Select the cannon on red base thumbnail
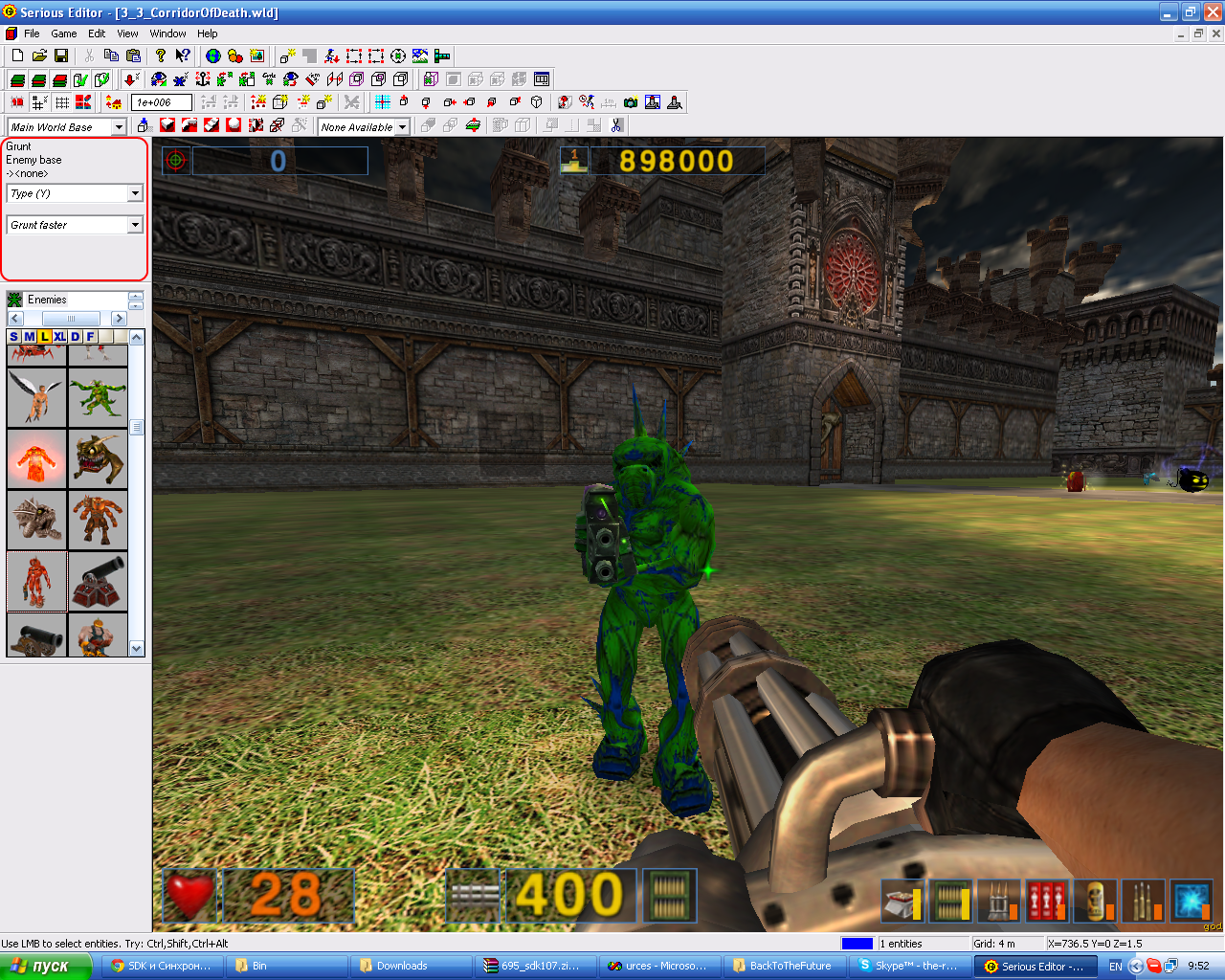The image size is (1225, 980). click(x=98, y=581)
